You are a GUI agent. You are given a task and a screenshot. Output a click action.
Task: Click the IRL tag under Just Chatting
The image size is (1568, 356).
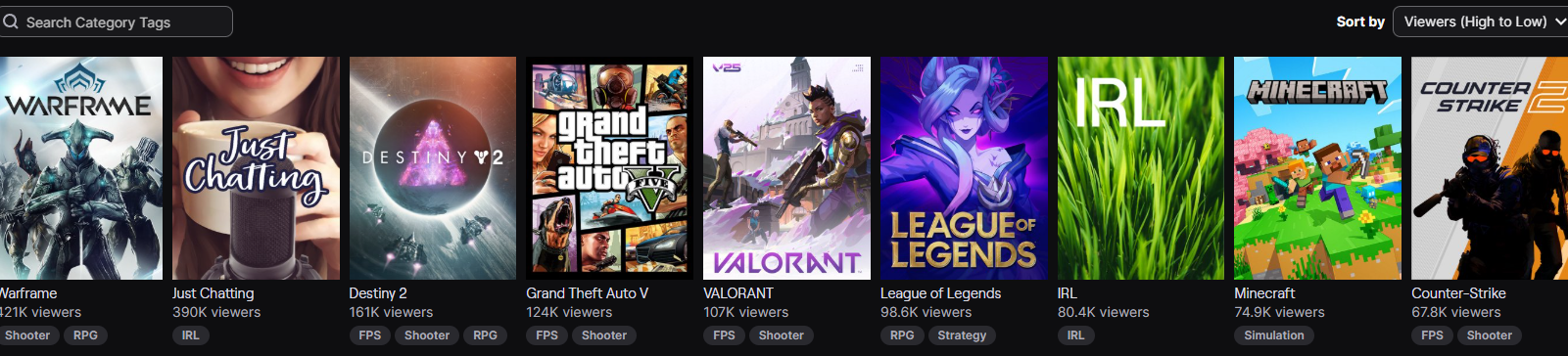[x=190, y=335]
